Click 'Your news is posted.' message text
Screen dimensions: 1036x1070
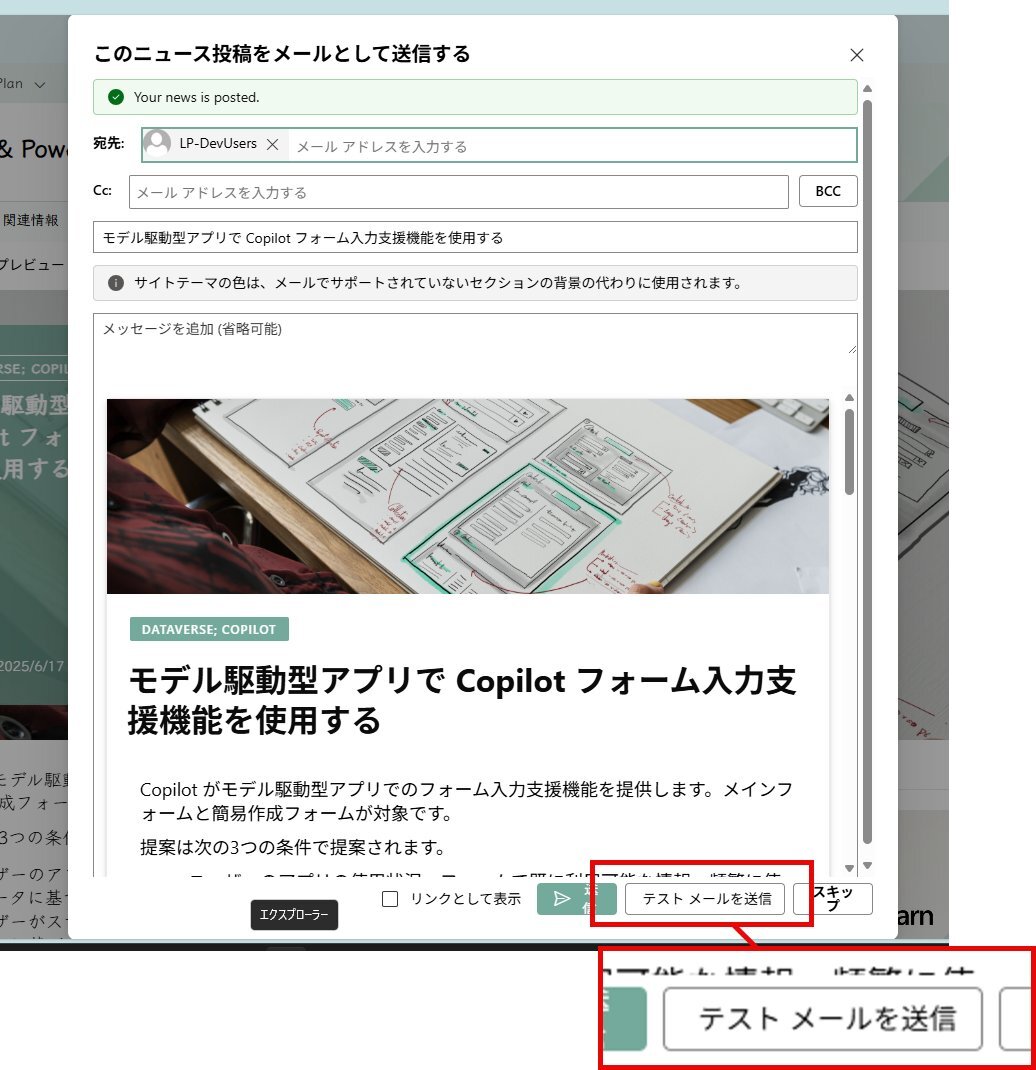click(x=197, y=97)
